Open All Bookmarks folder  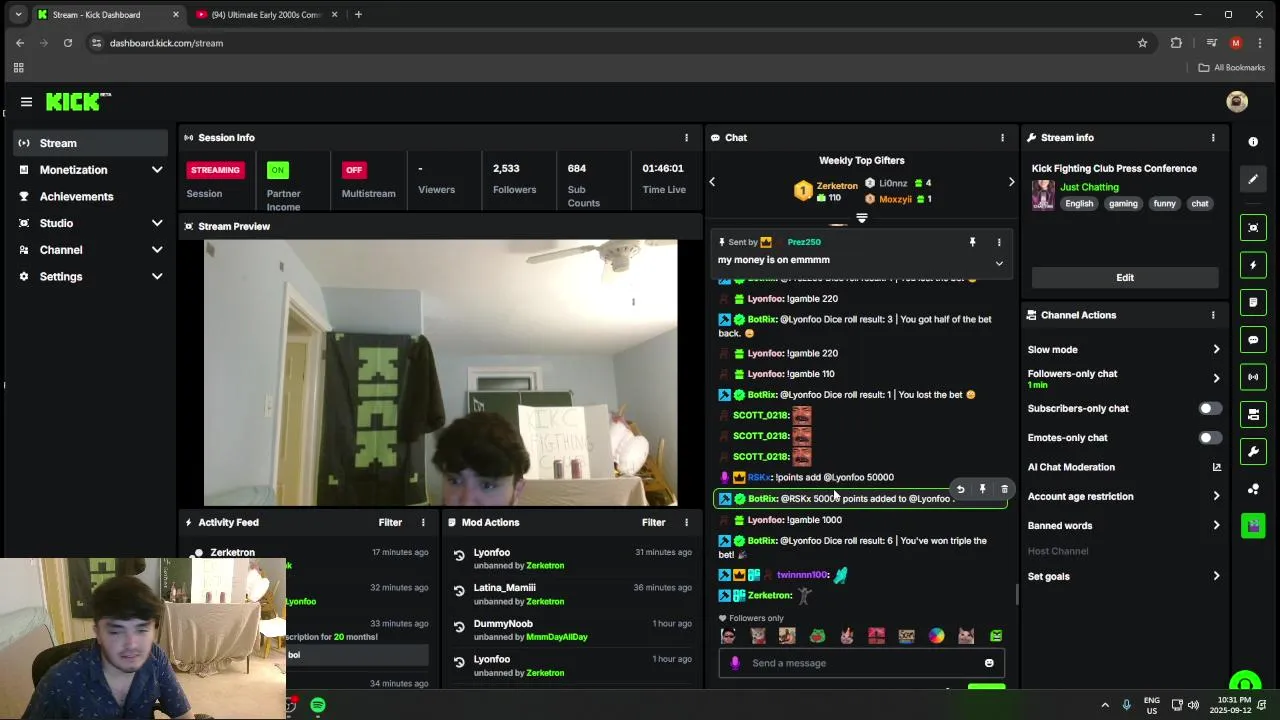(1231, 68)
